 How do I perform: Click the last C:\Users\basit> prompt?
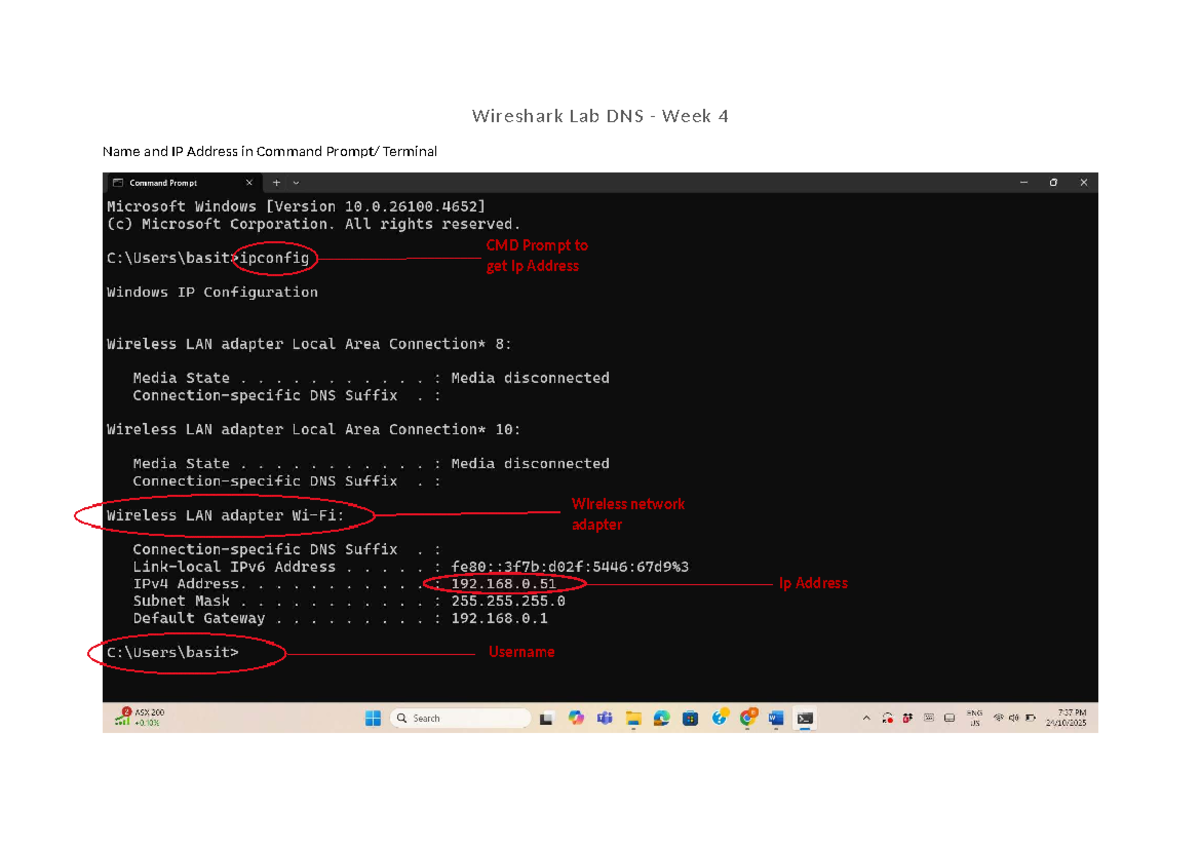[173, 652]
